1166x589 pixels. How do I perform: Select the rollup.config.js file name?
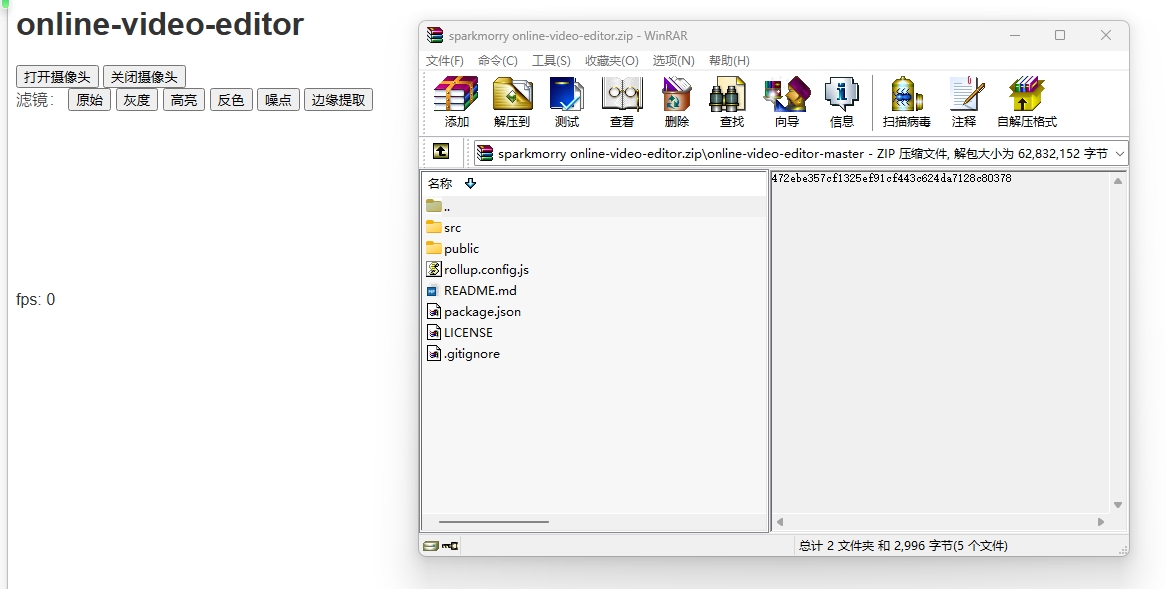(486, 269)
